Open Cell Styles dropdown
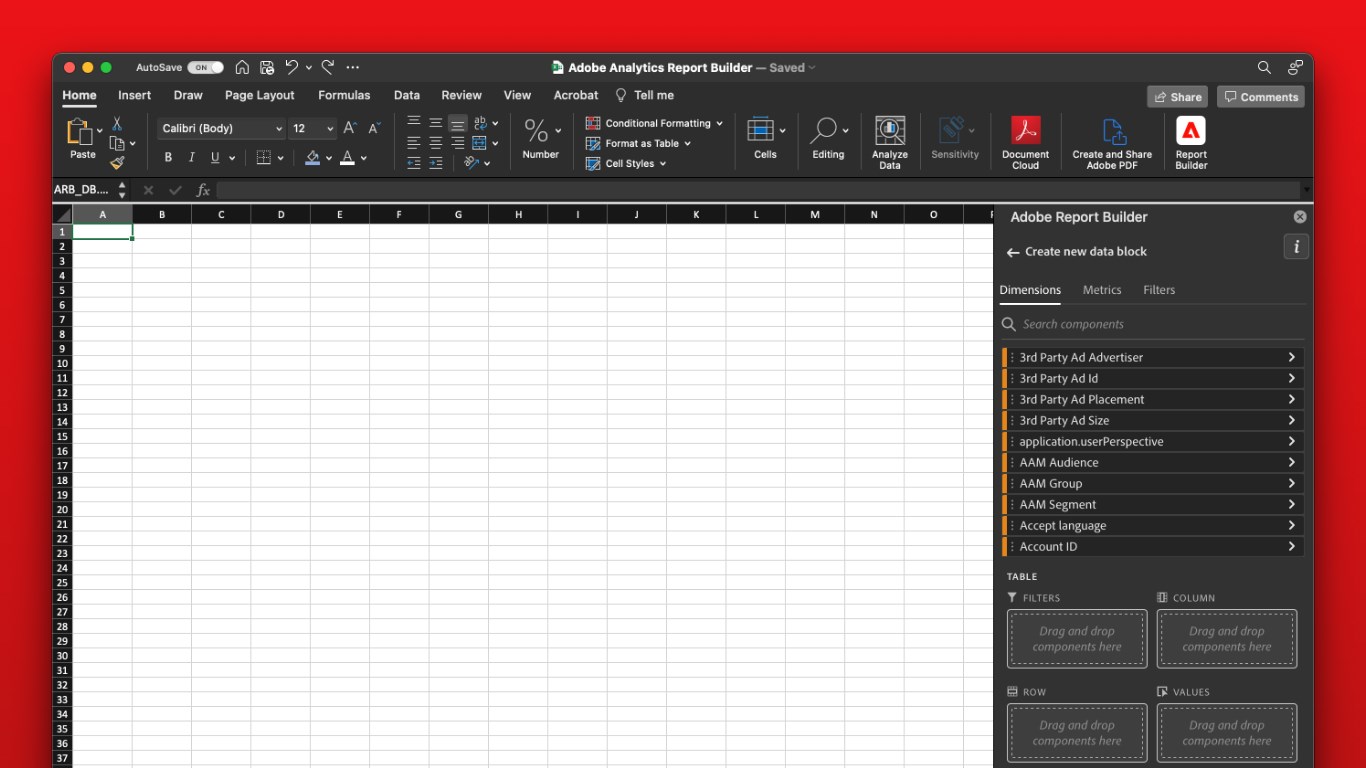 626,163
